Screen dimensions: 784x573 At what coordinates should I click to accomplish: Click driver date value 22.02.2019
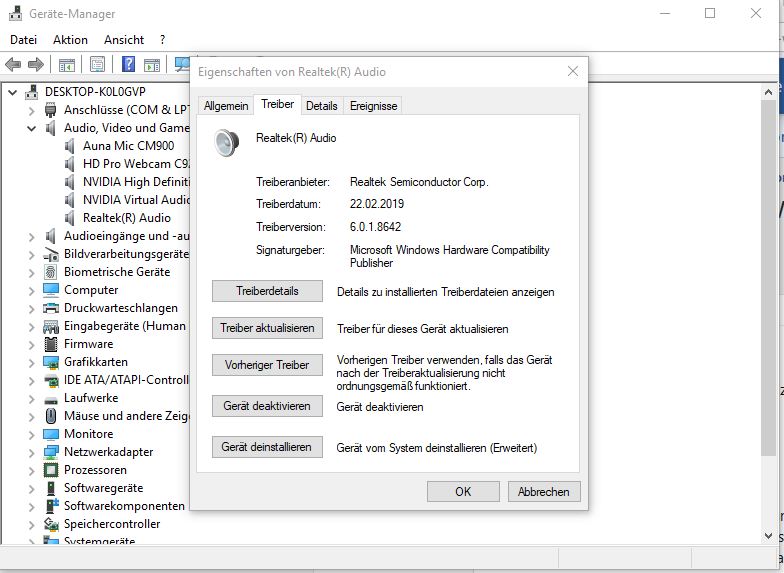(377, 204)
